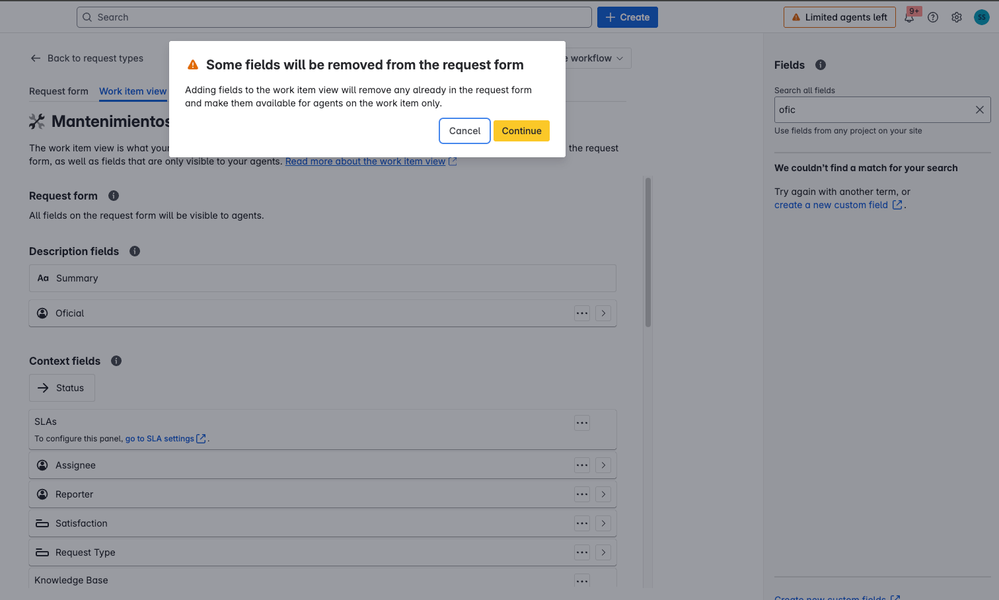
Task: Clear the fields search with the X icon
Action: 979,110
